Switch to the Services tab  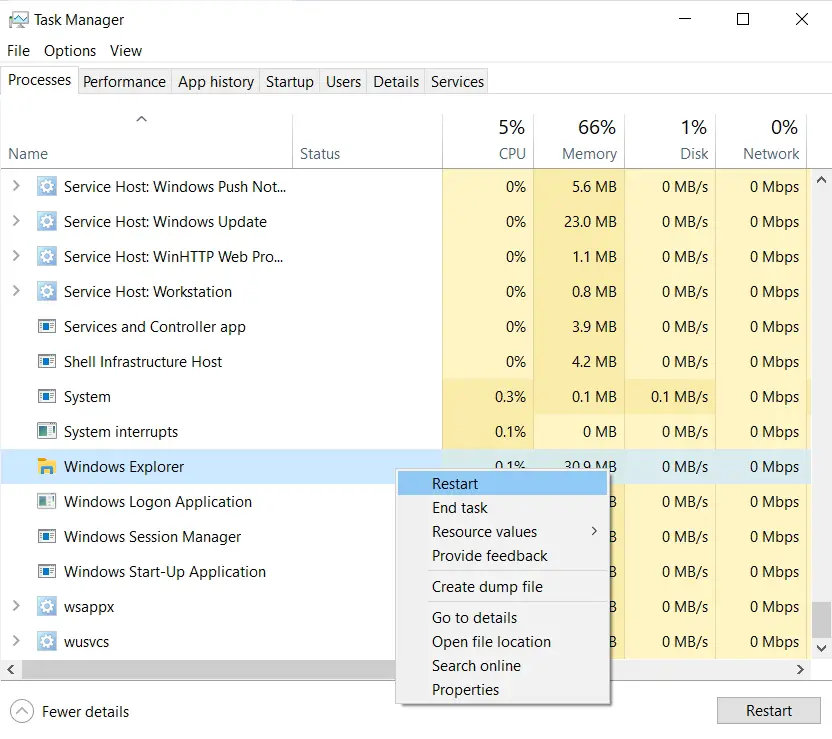pos(457,82)
